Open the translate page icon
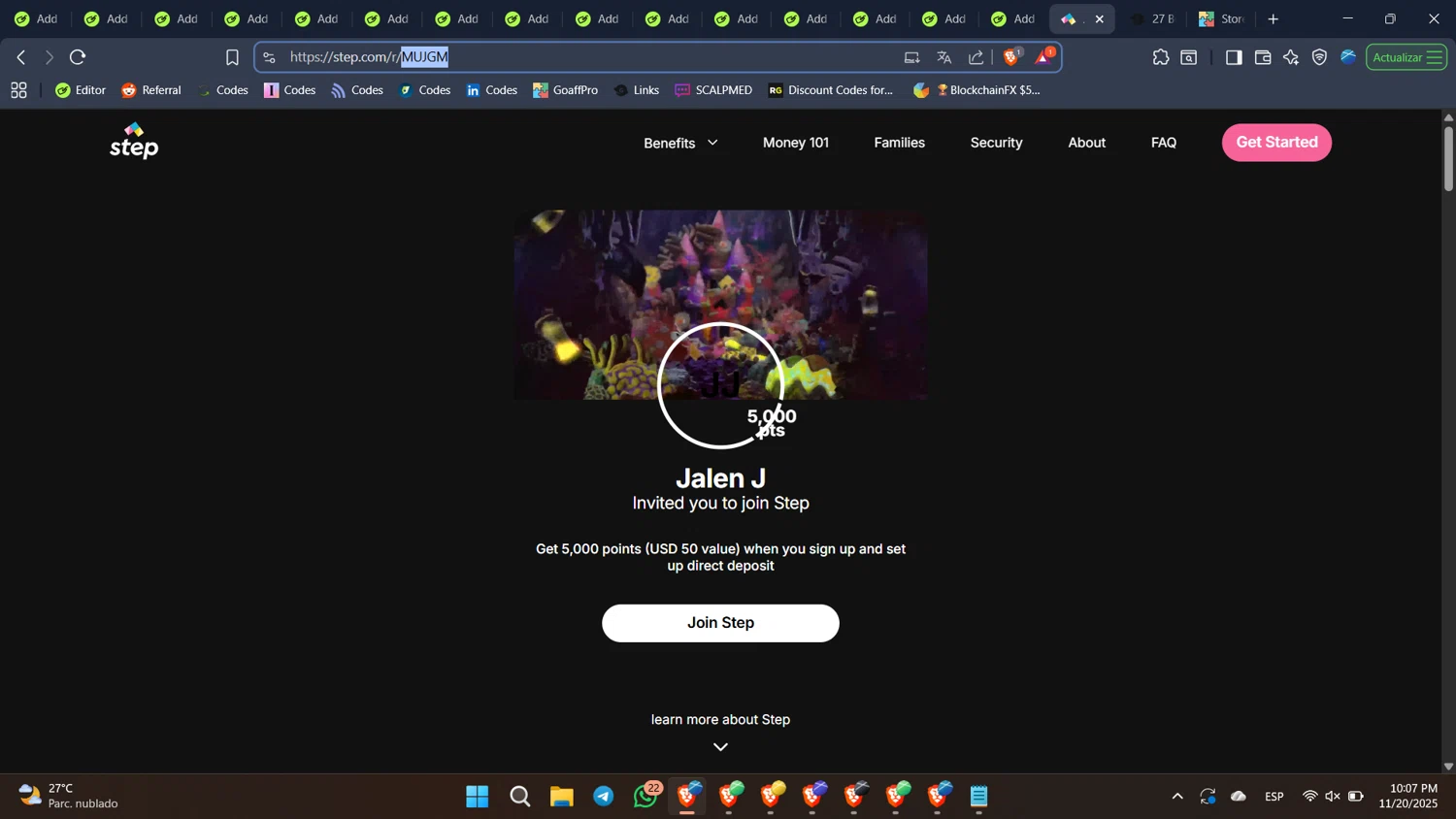Image resolution: width=1456 pixels, height=819 pixels. pos(943,57)
